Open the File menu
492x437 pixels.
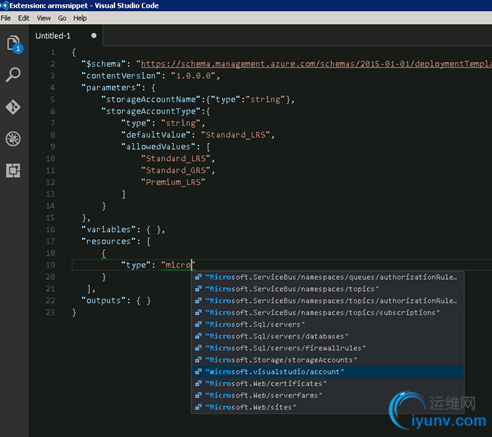point(6,18)
